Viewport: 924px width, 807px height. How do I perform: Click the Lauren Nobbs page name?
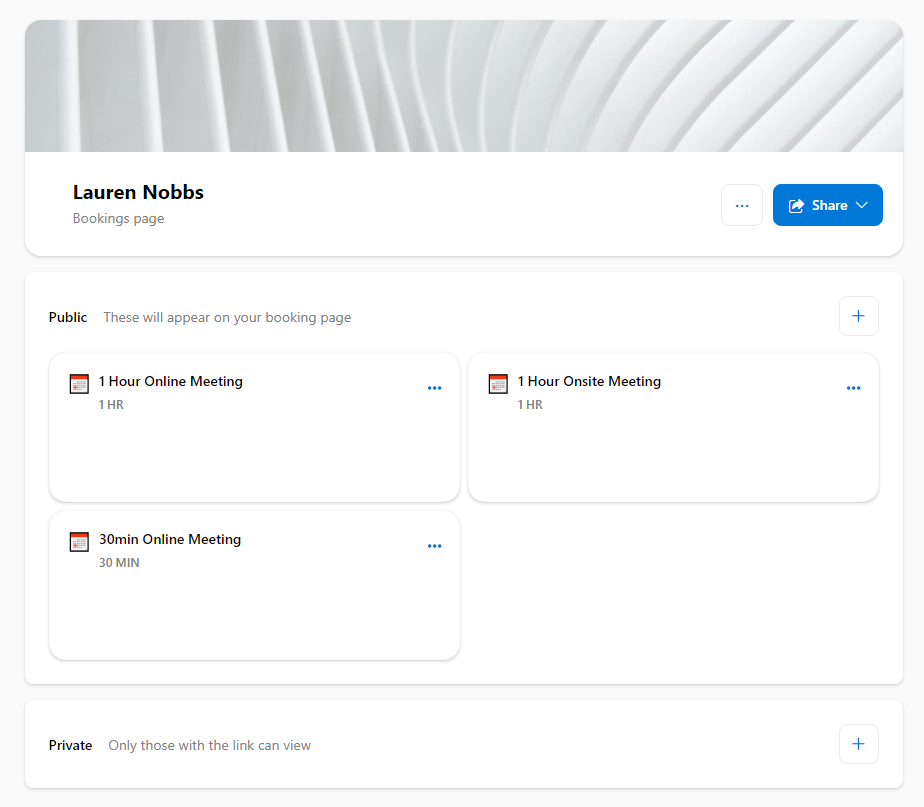[x=138, y=192]
